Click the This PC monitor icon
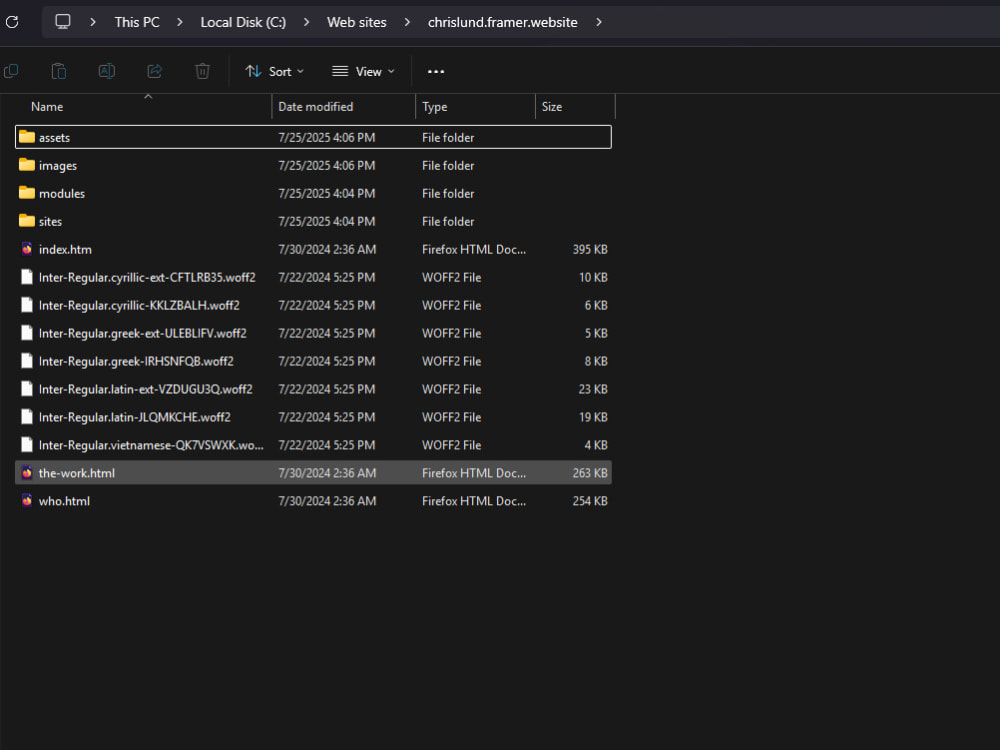Screen dimensions: 1000x750 [x=62, y=22]
